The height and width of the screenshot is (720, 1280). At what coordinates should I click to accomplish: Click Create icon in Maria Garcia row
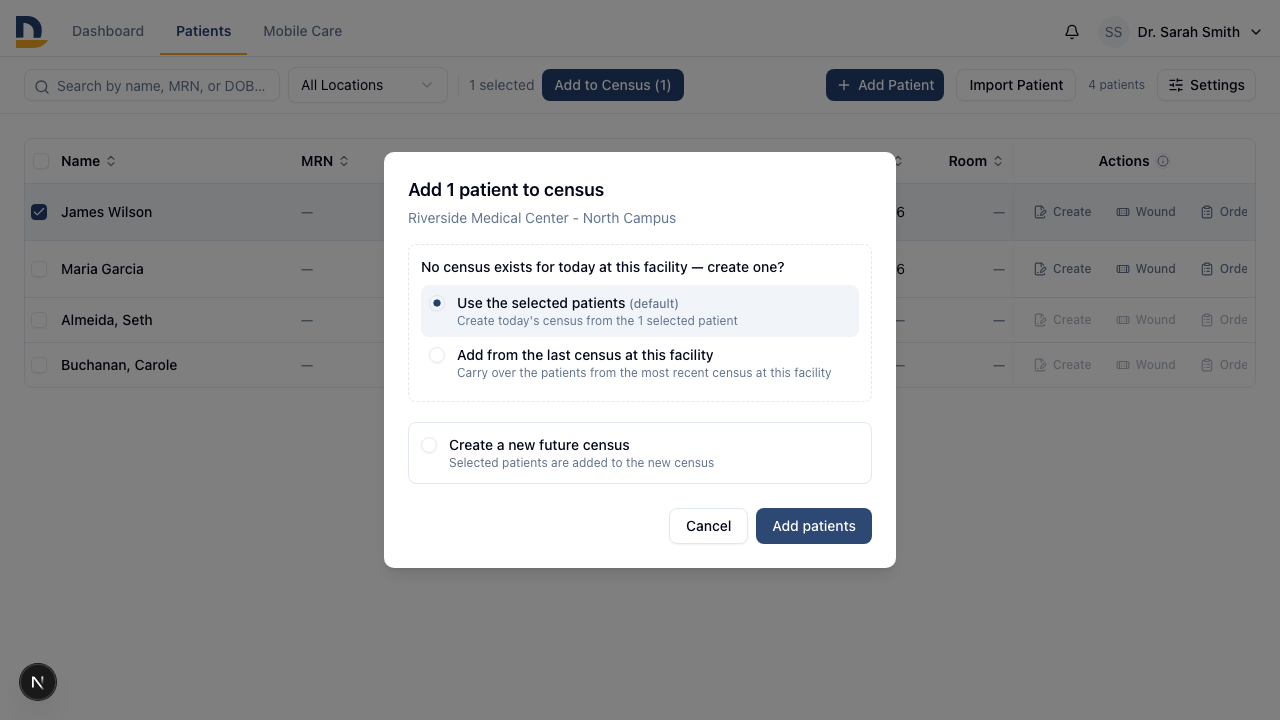click(x=1040, y=269)
